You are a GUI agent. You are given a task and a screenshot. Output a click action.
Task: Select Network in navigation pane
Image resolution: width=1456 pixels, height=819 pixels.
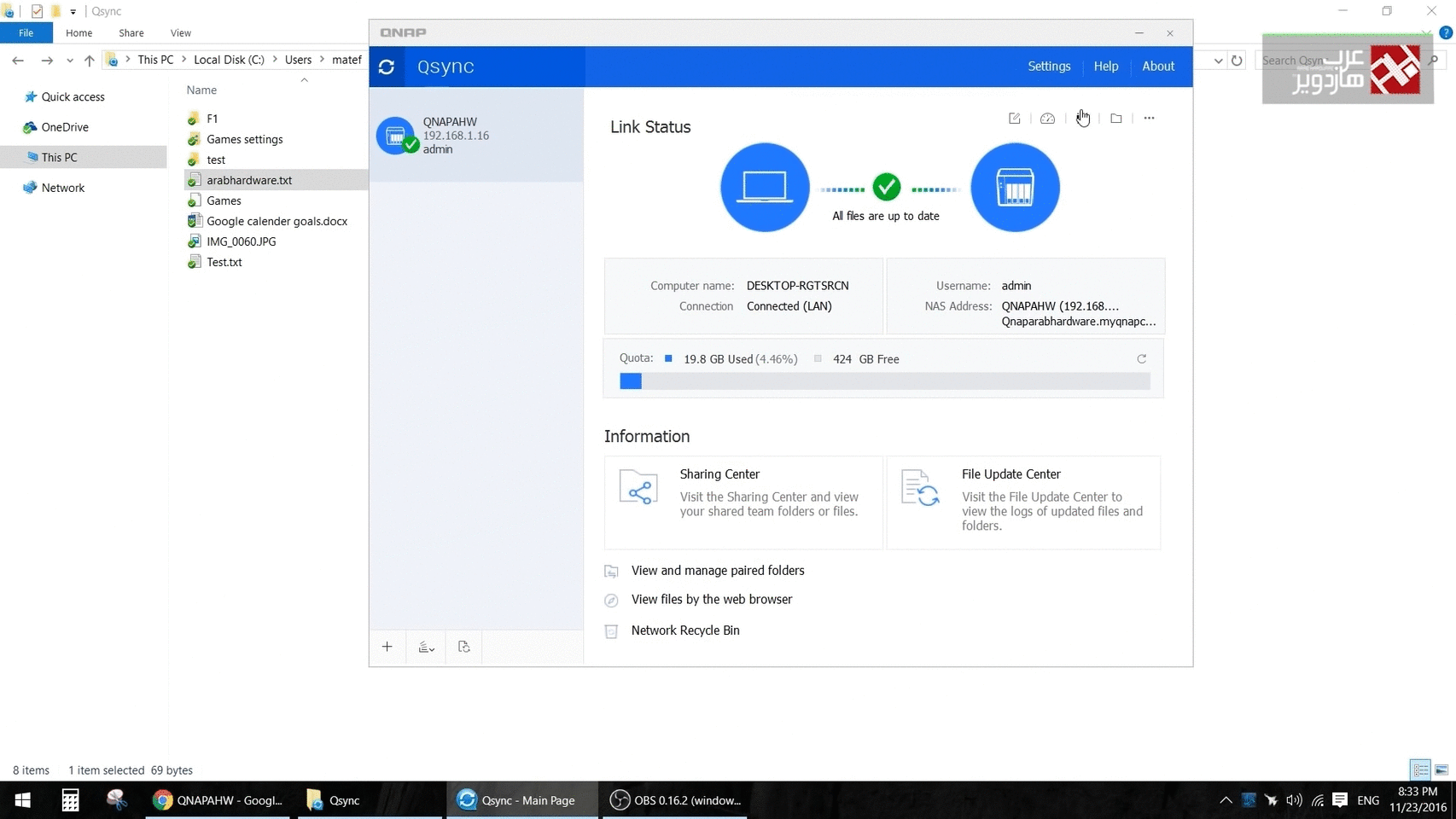(x=62, y=188)
